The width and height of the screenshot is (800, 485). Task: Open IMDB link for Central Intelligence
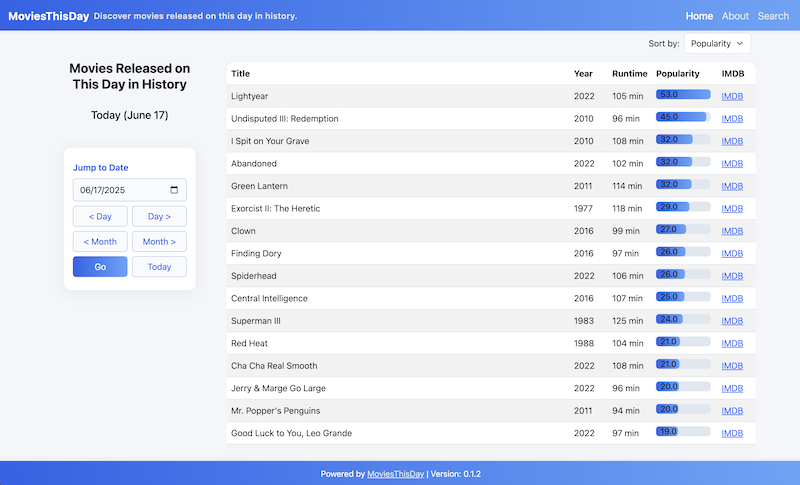pyautogui.click(x=732, y=298)
